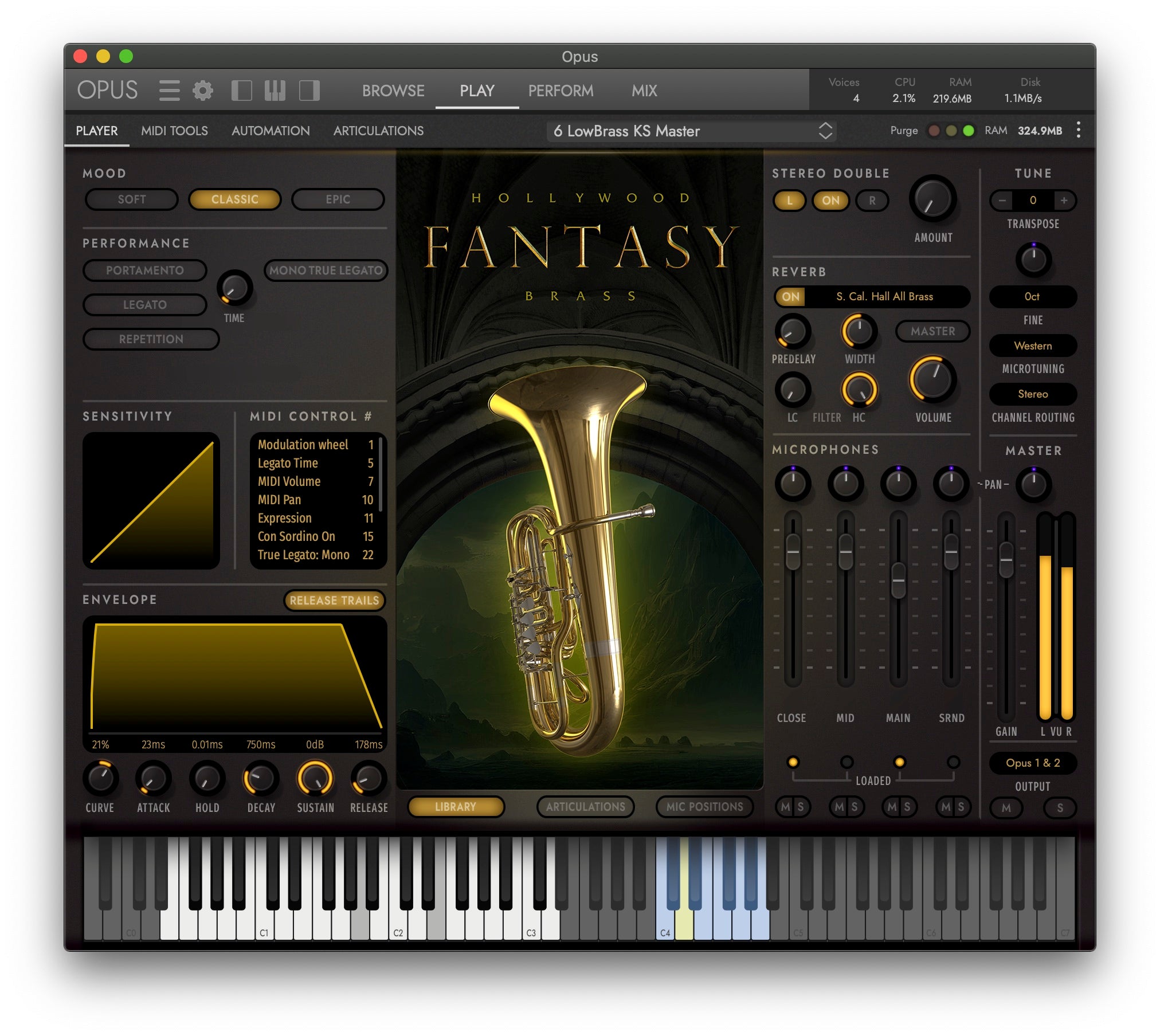Open the hamburger menu icon

tap(170, 91)
